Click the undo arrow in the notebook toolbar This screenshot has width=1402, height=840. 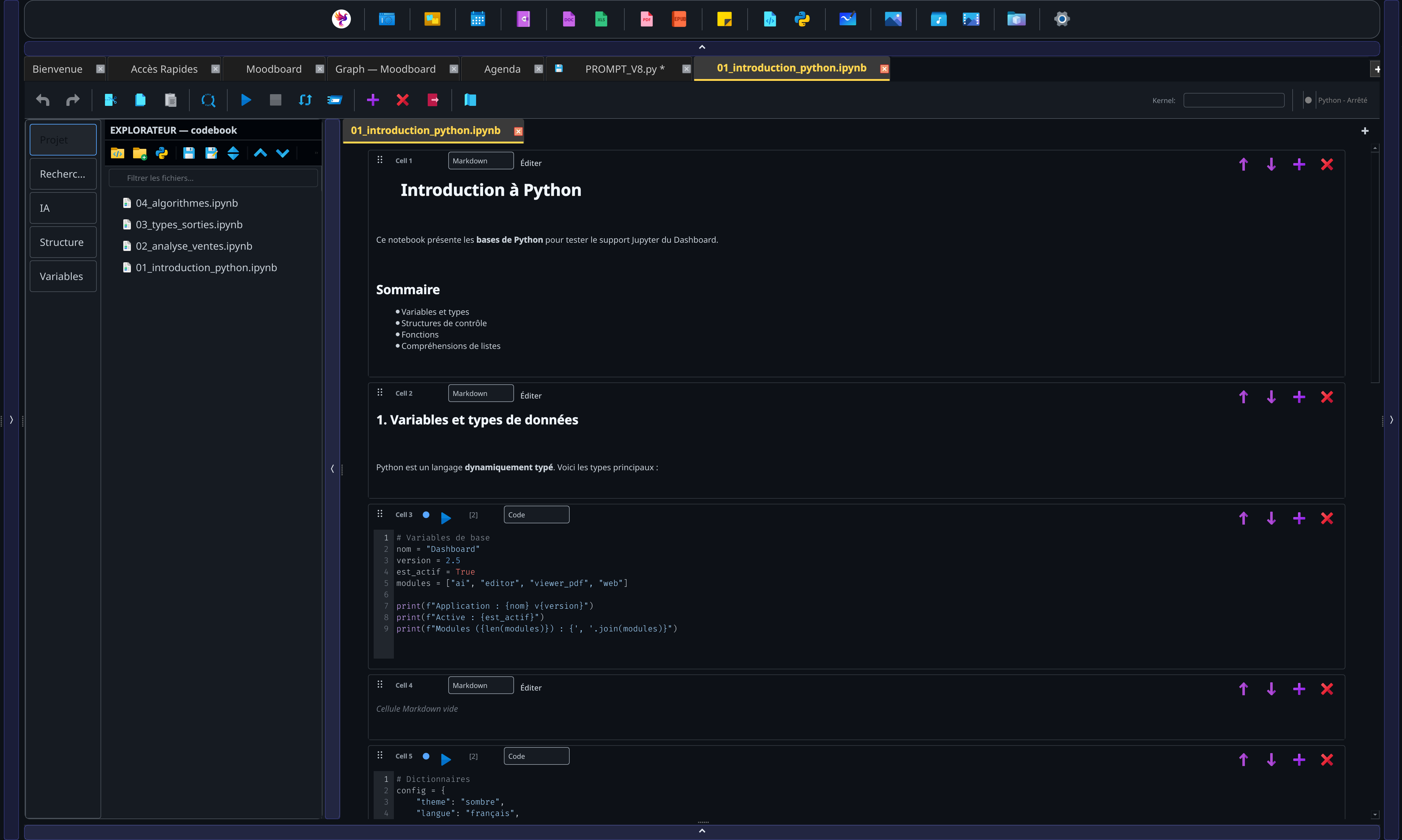point(43,100)
